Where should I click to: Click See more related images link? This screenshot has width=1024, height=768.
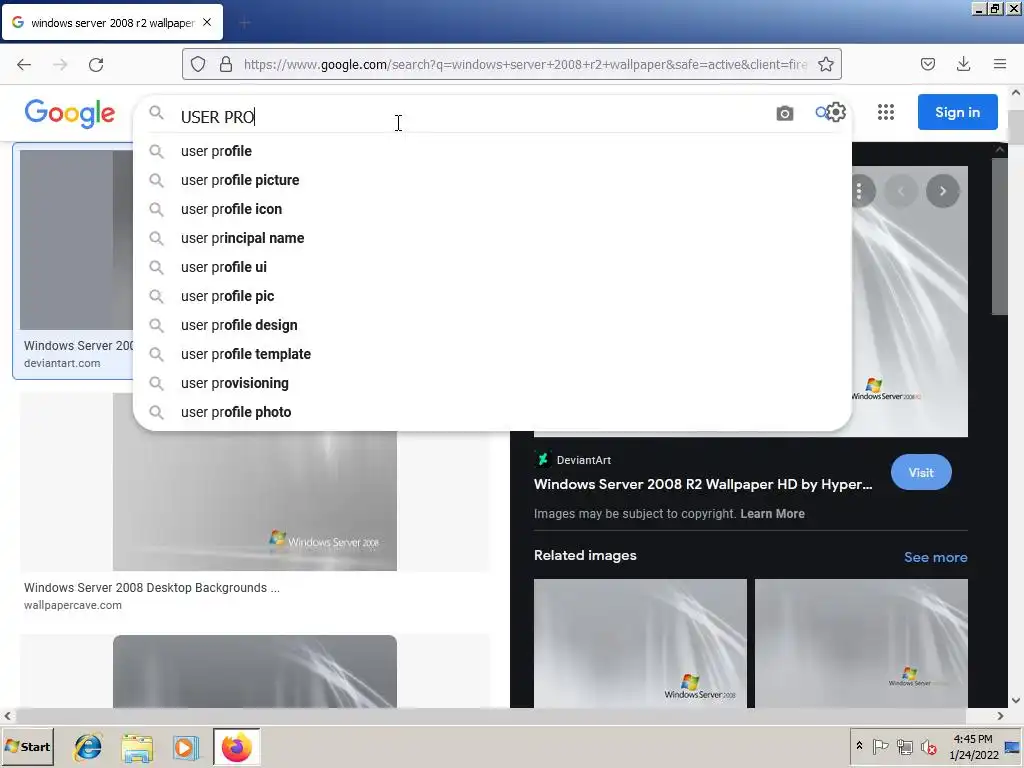(935, 557)
